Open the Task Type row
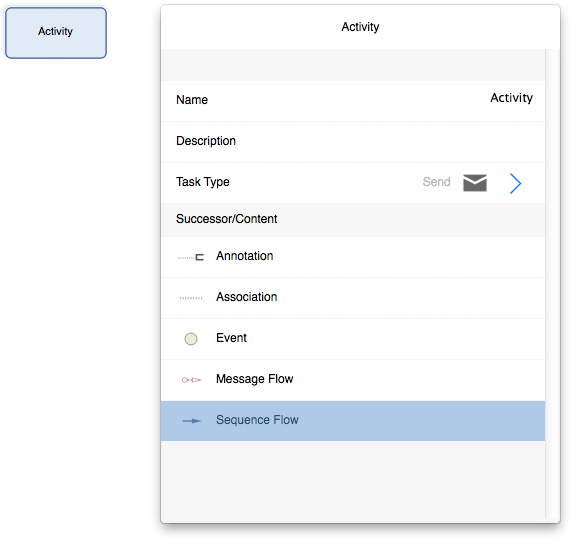This screenshot has height=540, width=571. (x=353, y=183)
